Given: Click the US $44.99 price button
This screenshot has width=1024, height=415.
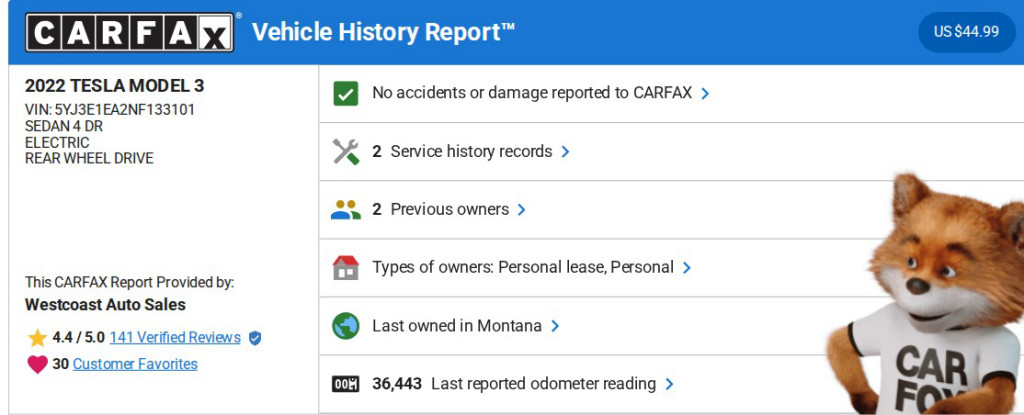Looking at the screenshot, I should point(966,32).
